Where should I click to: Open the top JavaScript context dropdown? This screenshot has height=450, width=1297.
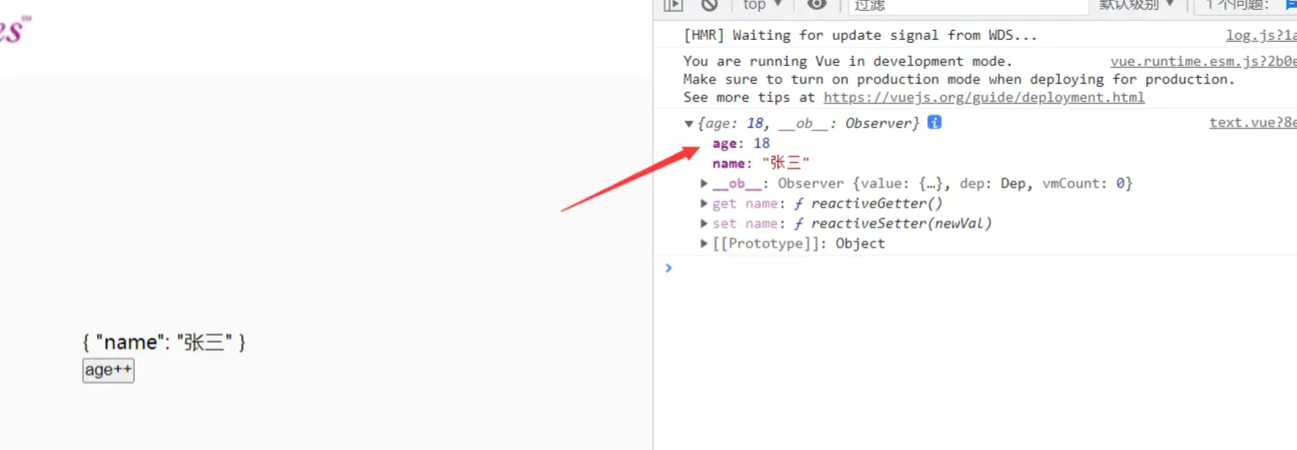pos(763,5)
